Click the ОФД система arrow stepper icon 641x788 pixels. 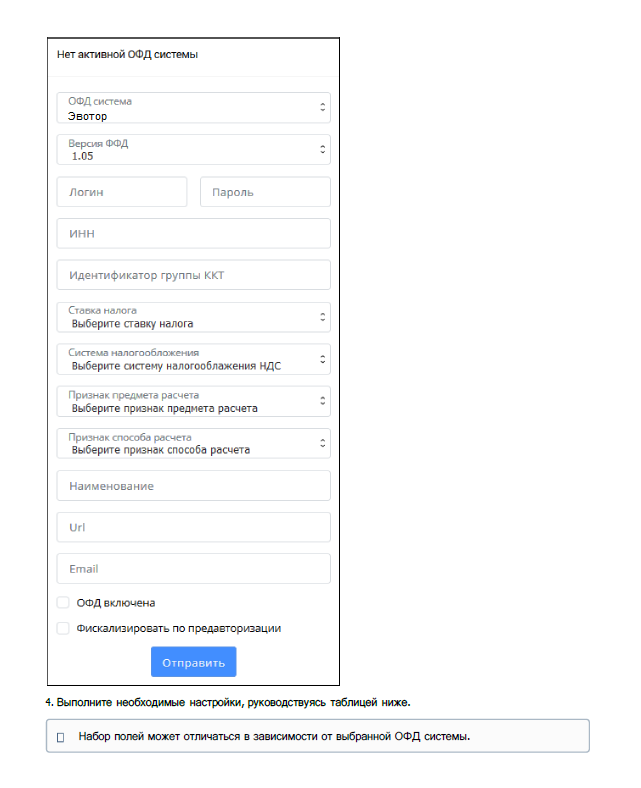click(322, 108)
